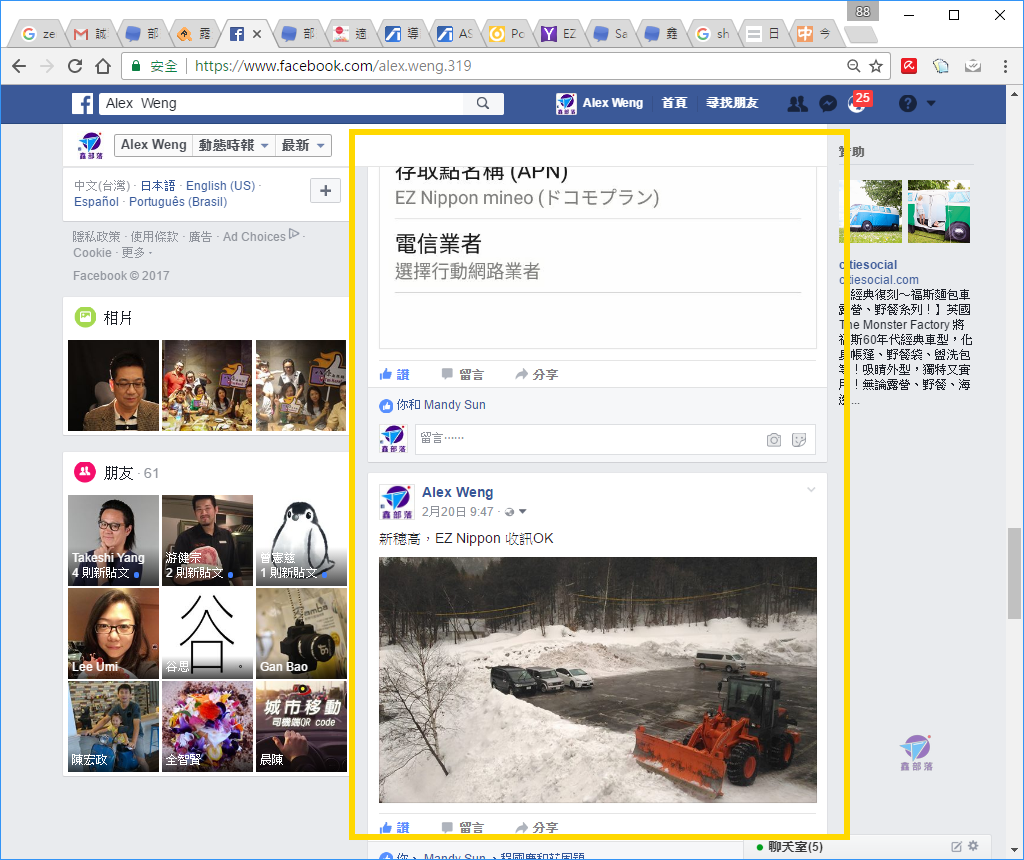Bookmark this page with the star icon

pos(876,66)
